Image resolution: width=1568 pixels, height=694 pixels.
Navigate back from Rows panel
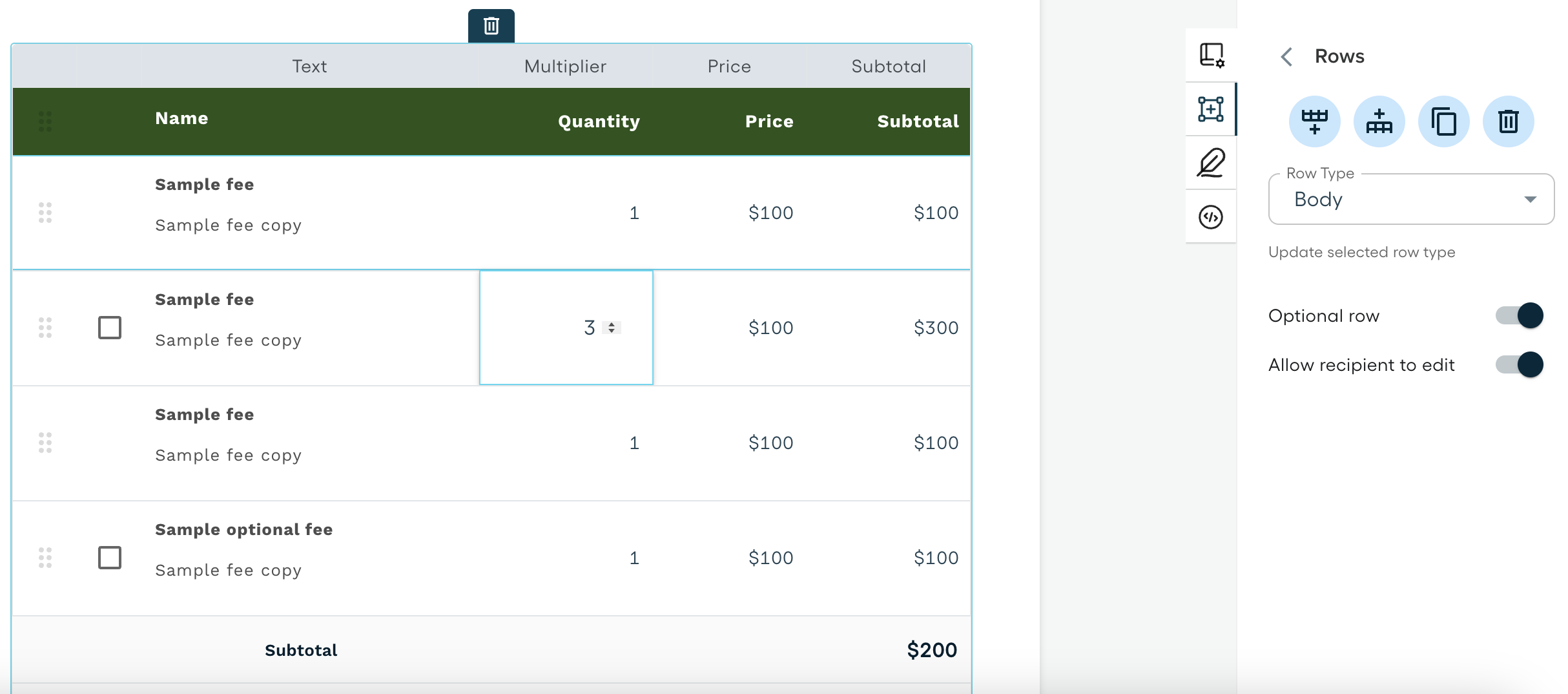(x=1288, y=57)
